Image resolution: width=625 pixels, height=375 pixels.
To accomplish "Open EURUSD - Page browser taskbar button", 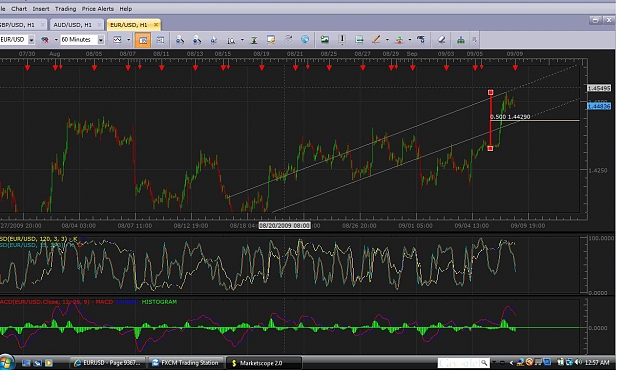I will 107,363.
